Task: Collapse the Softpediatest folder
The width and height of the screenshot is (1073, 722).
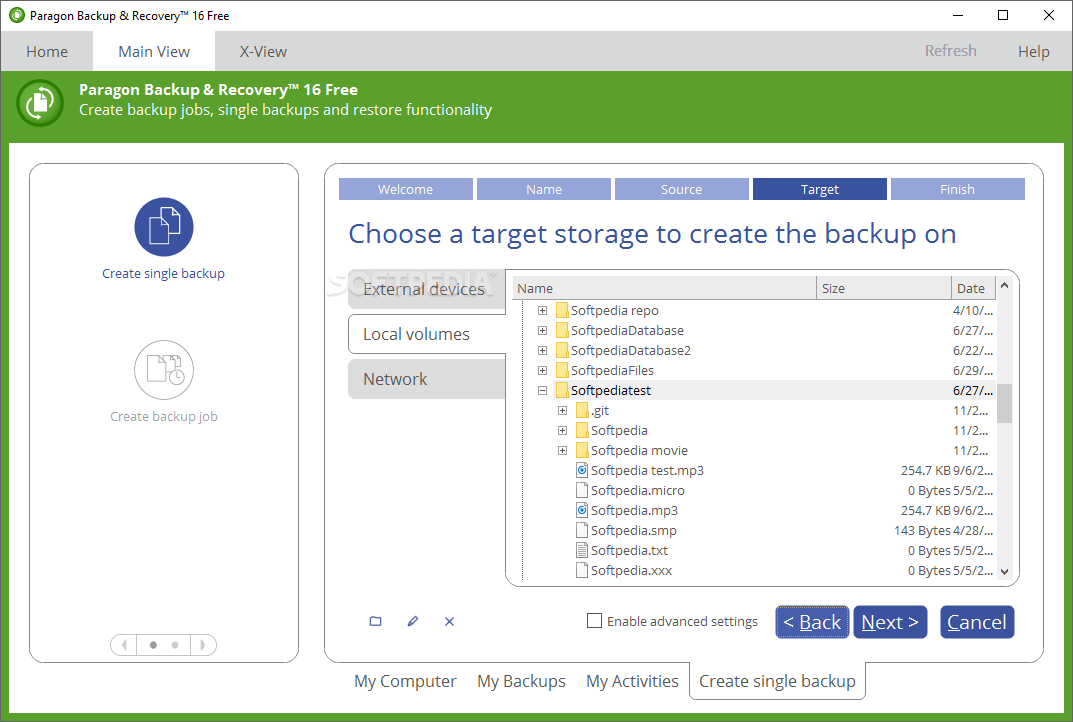Action: click(x=543, y=391)
